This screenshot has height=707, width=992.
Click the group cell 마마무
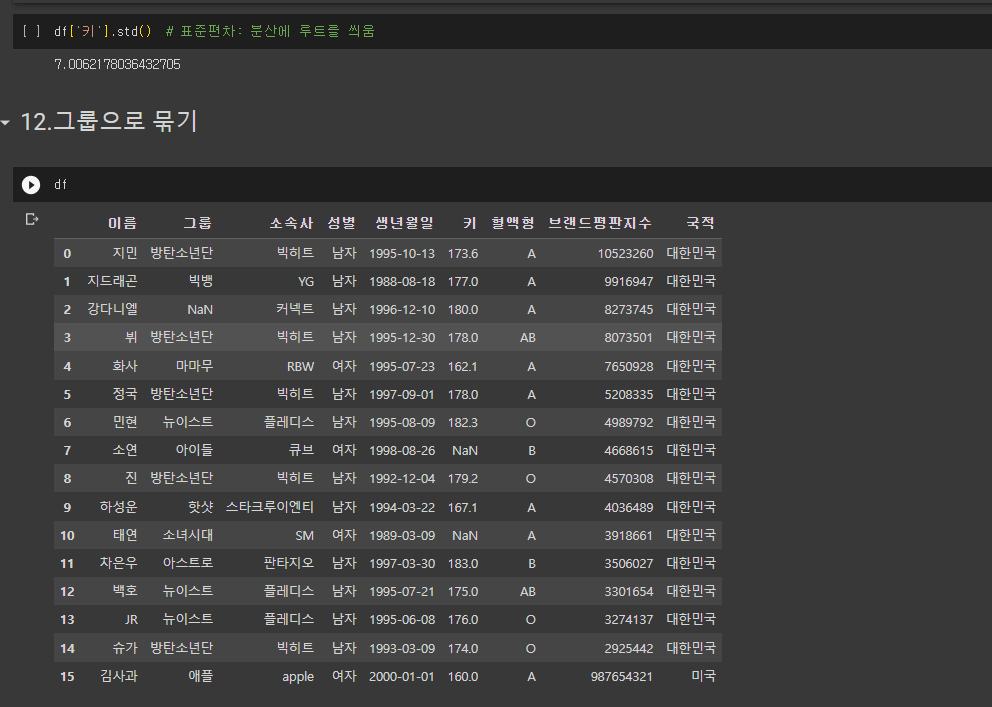(194, 366)
